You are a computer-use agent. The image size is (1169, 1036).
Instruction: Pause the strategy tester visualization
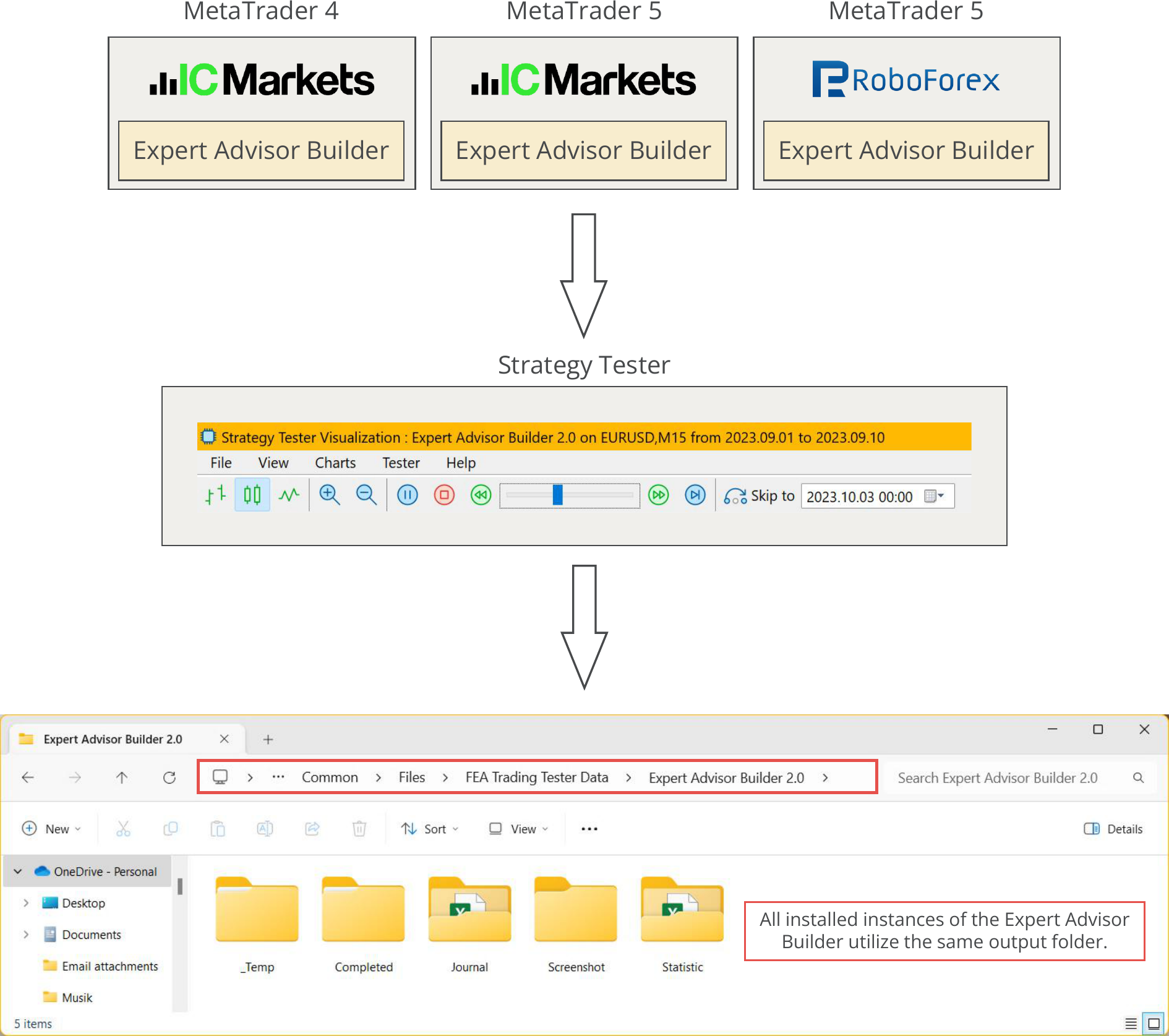[407, 495]
